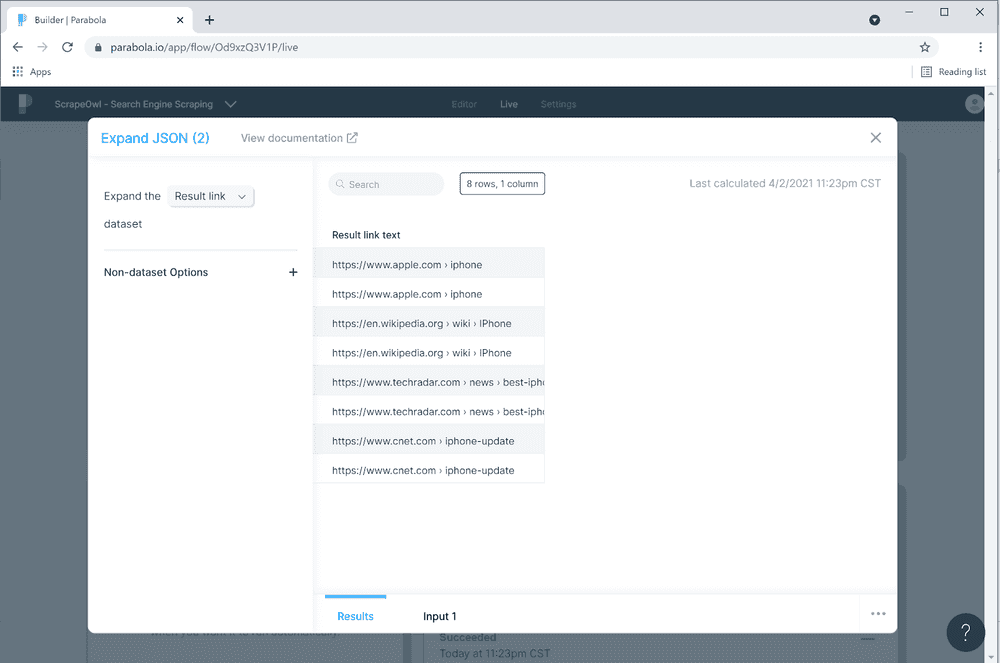Click the 8 rows, 1 column button
Image resolution: width=1000 pixels, height=663 pixels.
(x=502, y=184)
